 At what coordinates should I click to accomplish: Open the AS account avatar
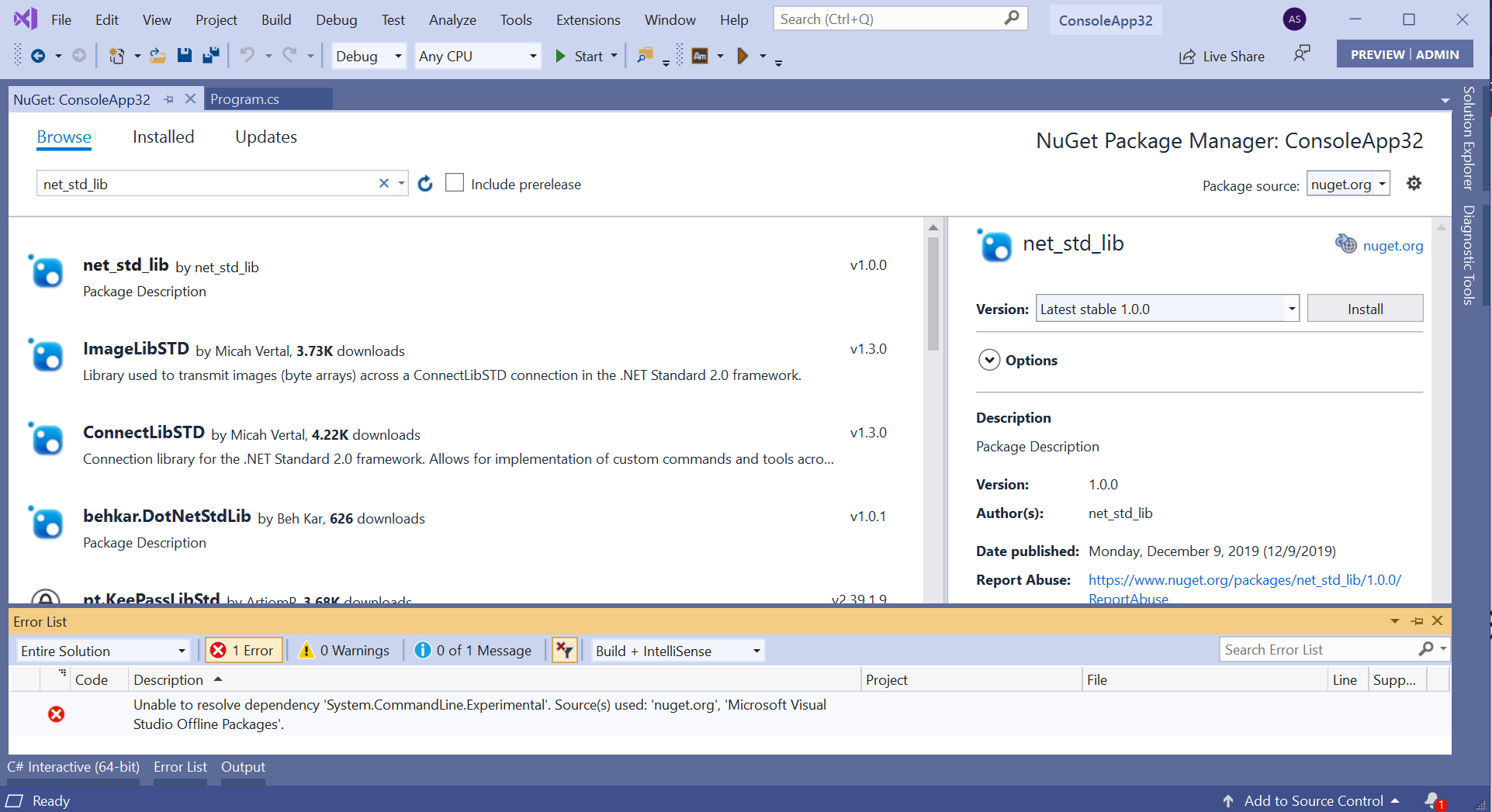click(x=1294, y=19)
